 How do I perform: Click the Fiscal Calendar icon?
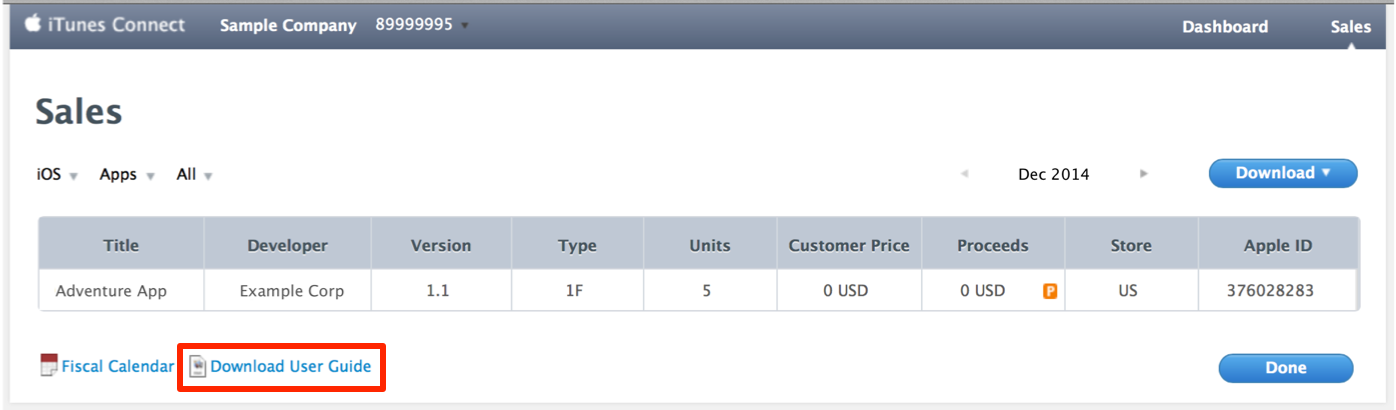pyautogui.click(x=49, y=366)
